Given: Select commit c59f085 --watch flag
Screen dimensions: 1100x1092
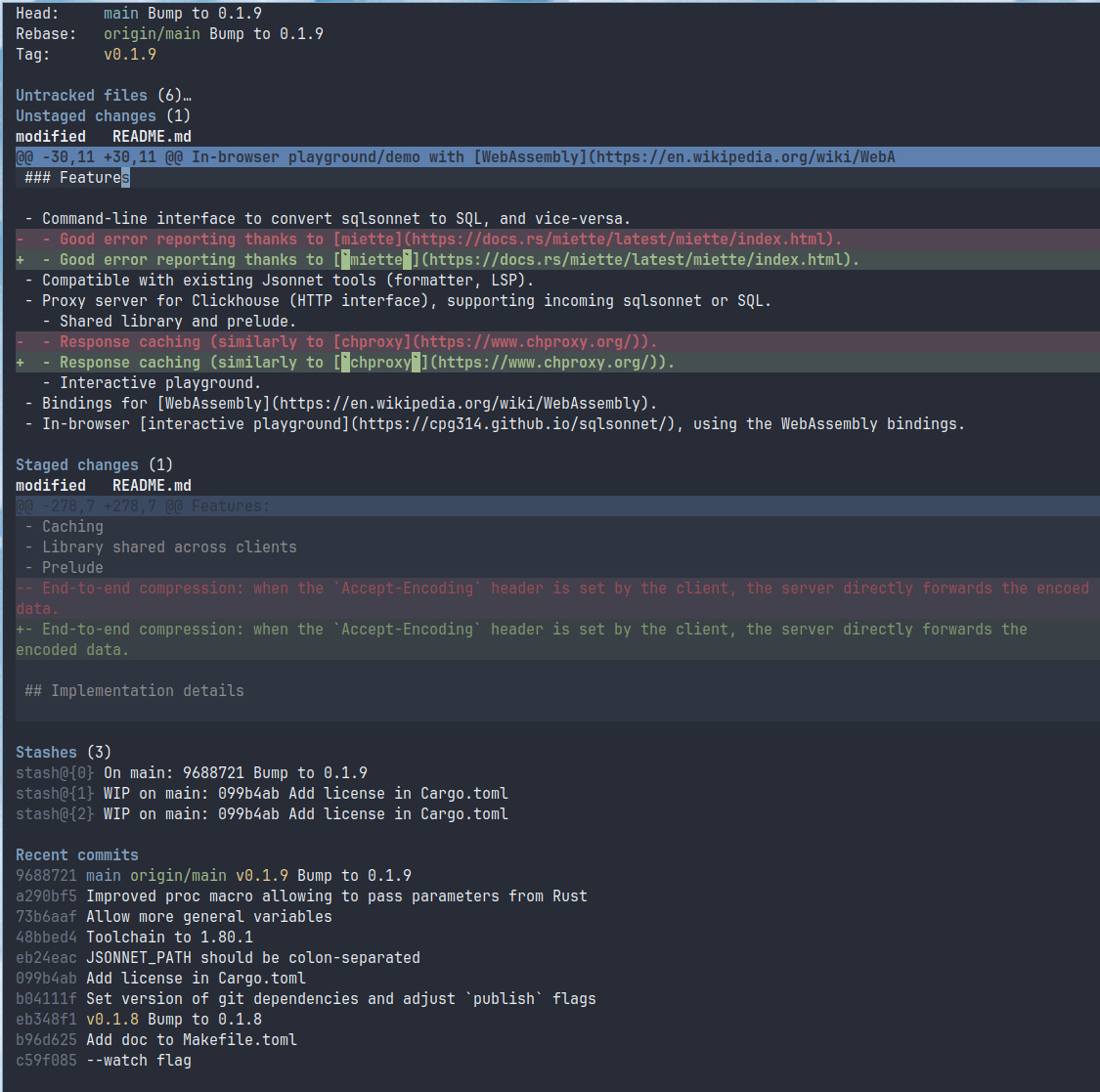Looking at the screenshot, I should click(x=103, y=1061).
